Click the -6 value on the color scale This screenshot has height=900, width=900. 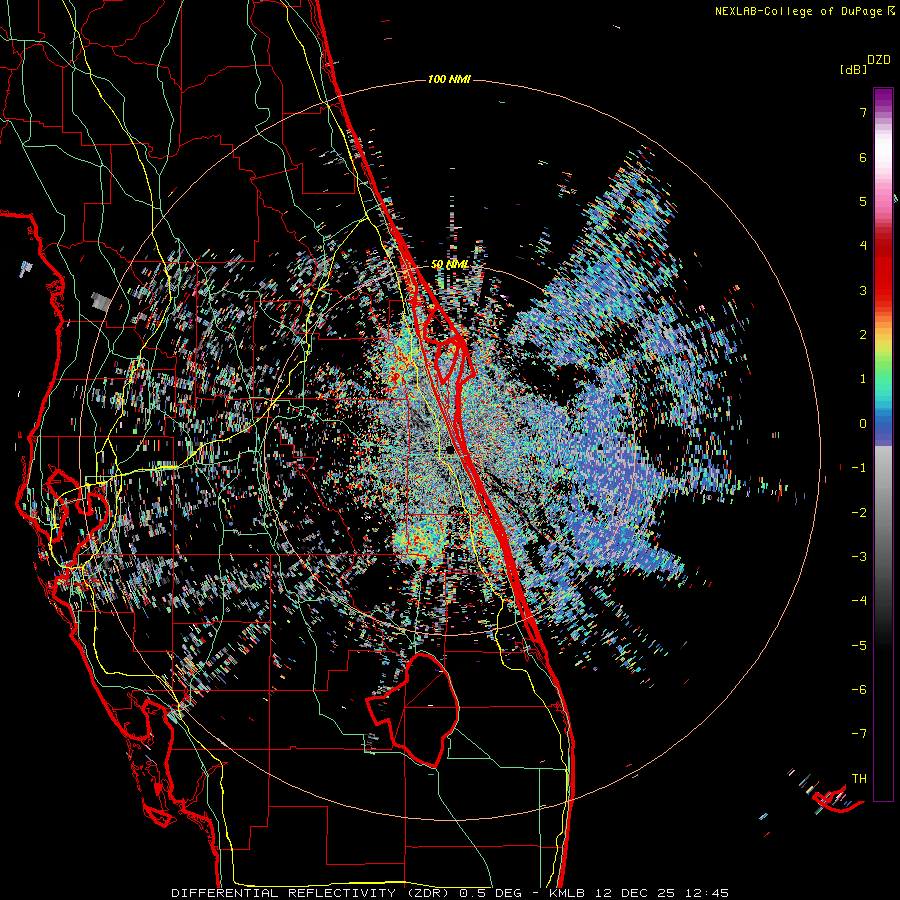[859, 690]
